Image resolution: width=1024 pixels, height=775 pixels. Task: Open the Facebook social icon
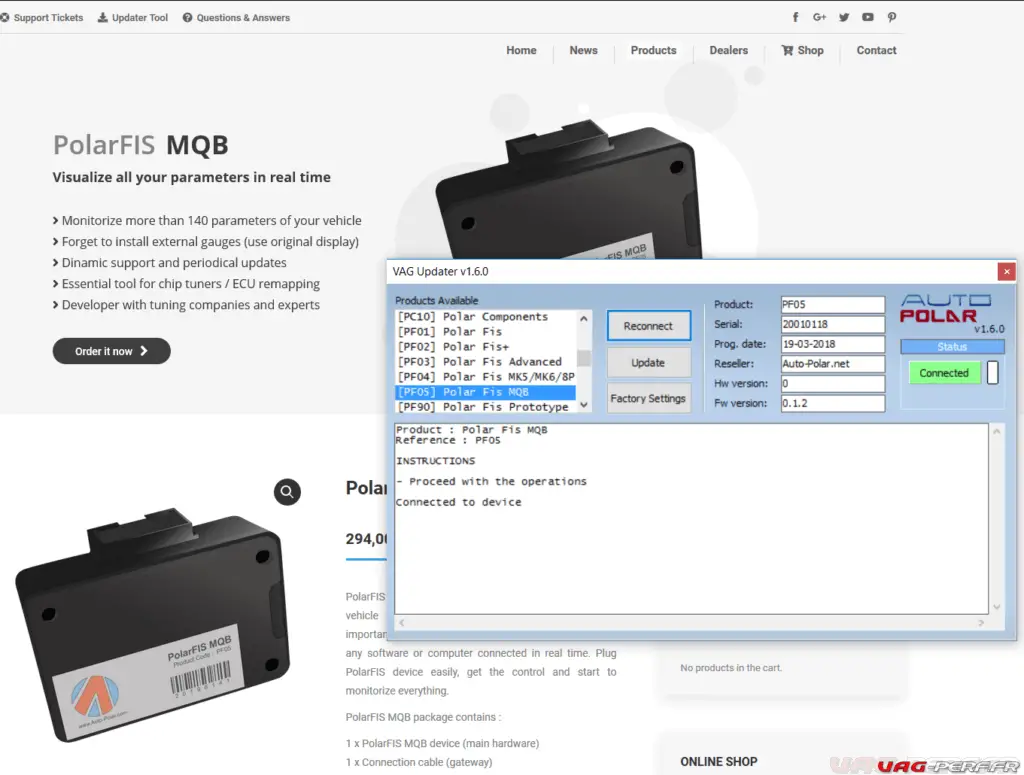click(x=795, y=18)
